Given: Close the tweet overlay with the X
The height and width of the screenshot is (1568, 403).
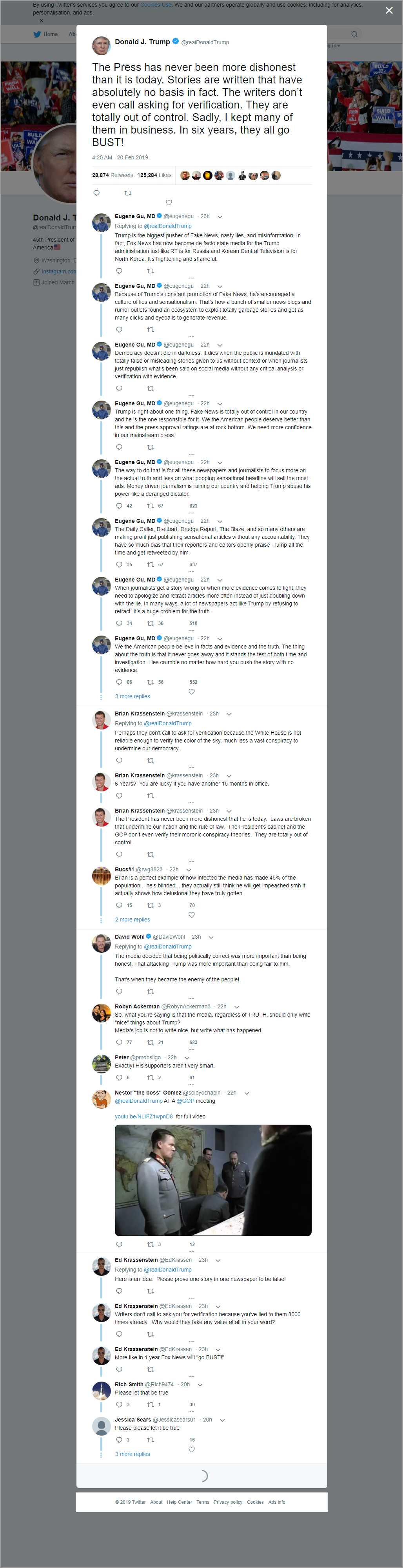Looking at the screenshot, I should (x=389, y=10).
